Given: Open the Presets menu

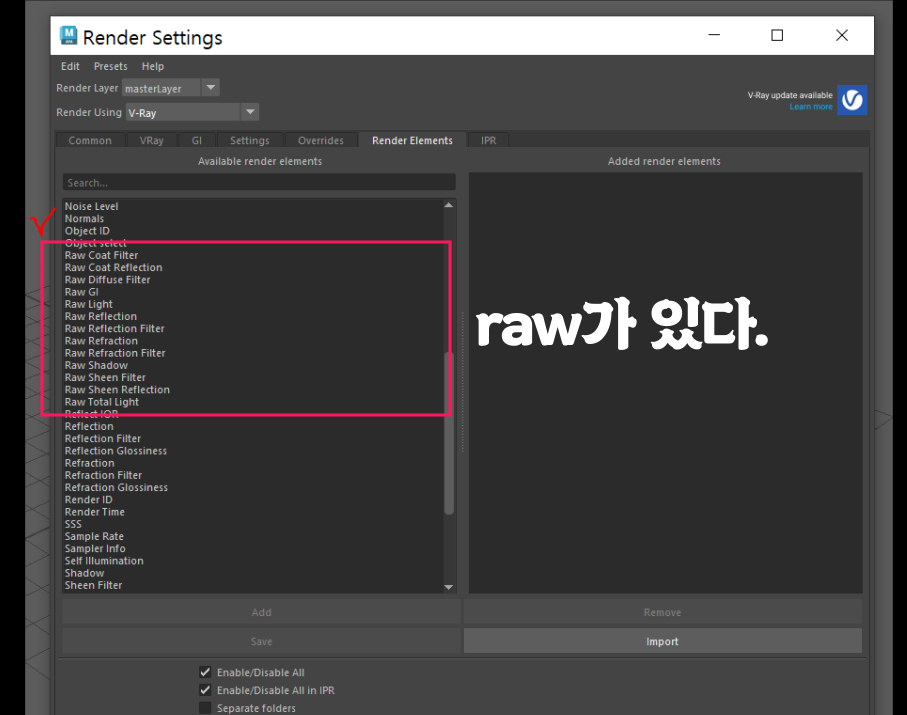Looking at the screenshot, I should click(x=110, y=67).
